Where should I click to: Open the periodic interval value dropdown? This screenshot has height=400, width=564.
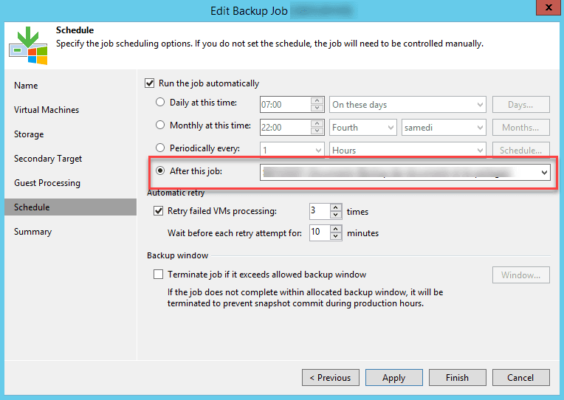(x=292, y=150)
